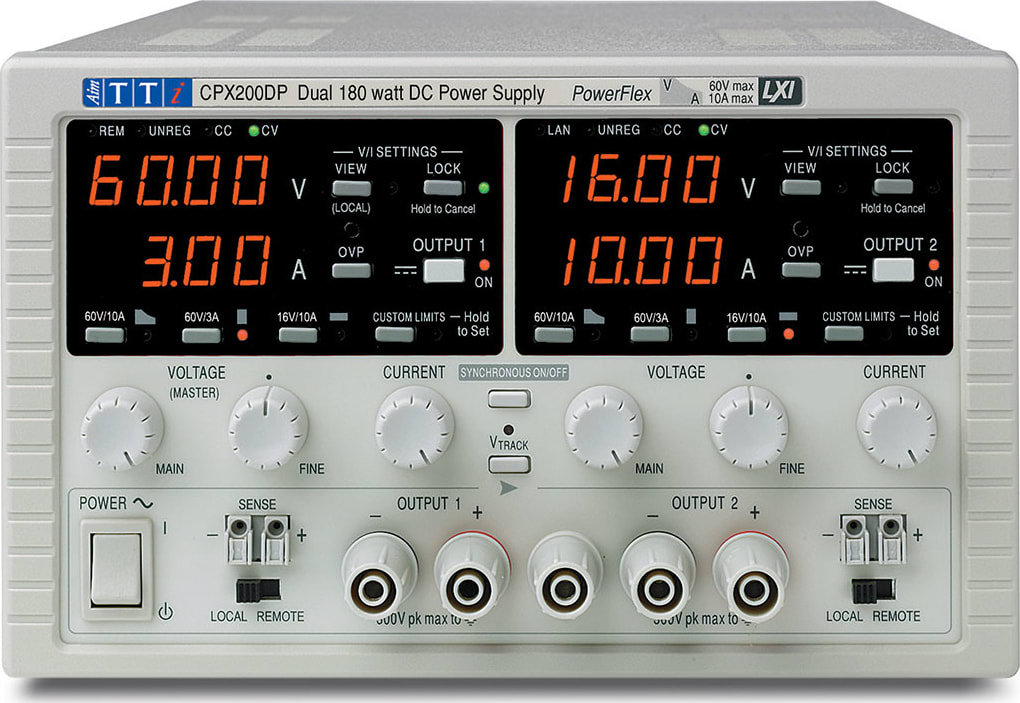1020x703 pixels.
Task: Touch Output 1 positive SENSE terminal
Action: click(276, 539)
